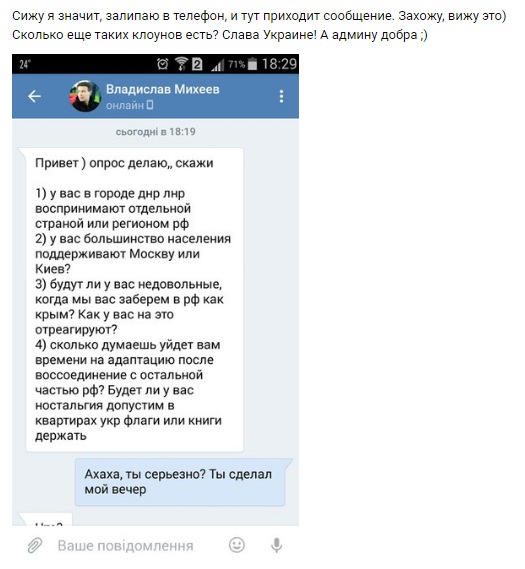Tap the 18:29 clock in status bar
Image resolution: width=525 pixels, height=569 pixels.
pyautogui.click(x=279, y=64)
